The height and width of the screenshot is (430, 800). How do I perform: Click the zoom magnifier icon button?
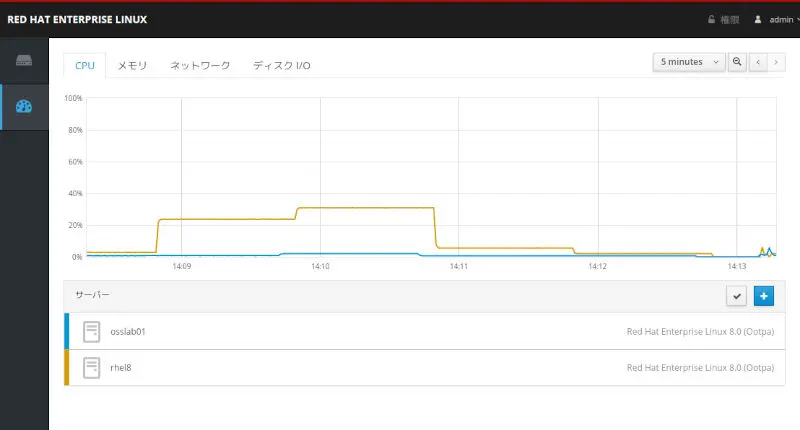(737, 62)
